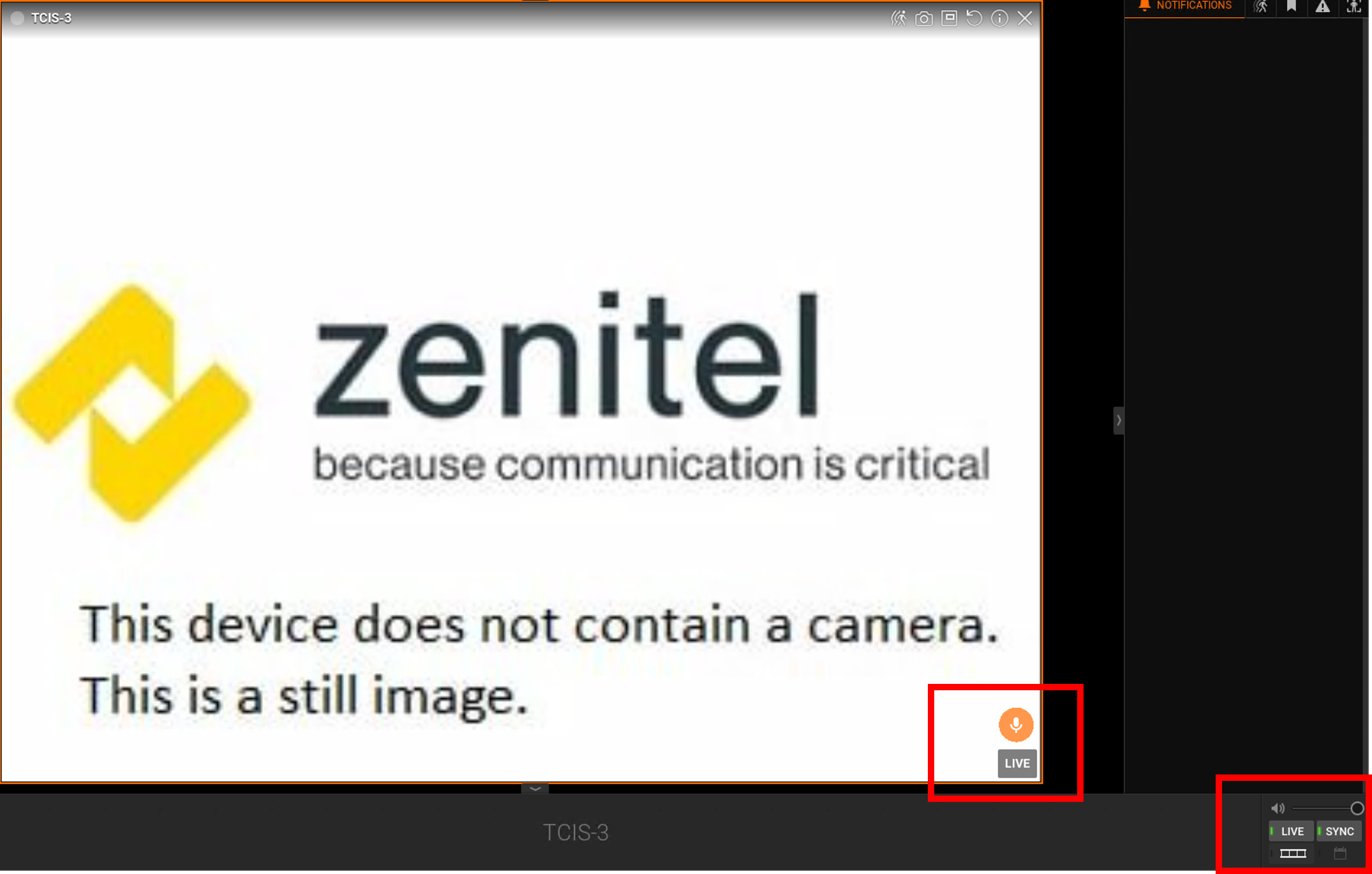Take a screenshot with the camera icon

(924, 19)
